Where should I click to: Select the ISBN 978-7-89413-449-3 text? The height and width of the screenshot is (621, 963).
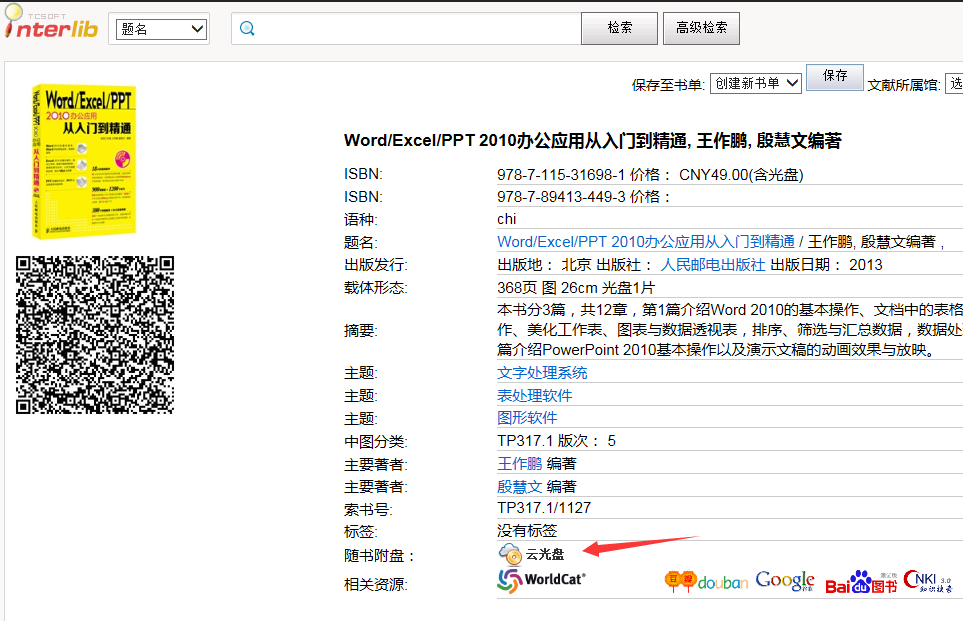(x=561, y=197)
